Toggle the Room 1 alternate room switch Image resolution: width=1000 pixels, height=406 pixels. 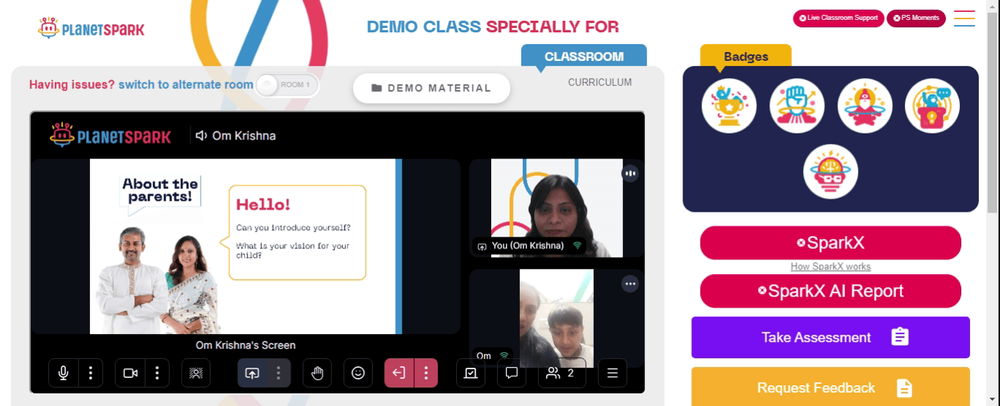287,85
